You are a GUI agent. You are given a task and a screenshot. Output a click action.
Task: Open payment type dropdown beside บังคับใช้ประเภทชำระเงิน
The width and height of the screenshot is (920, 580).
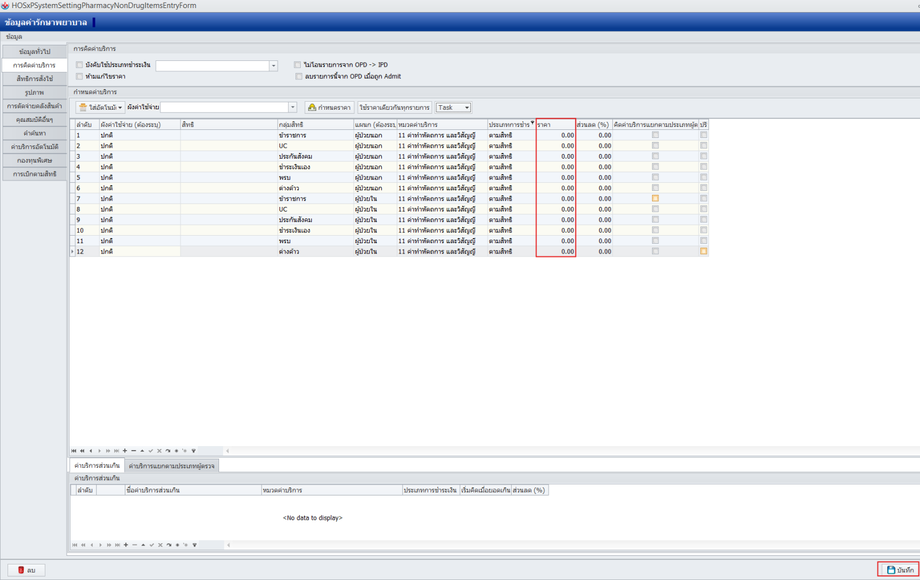[x=273, y=66]
